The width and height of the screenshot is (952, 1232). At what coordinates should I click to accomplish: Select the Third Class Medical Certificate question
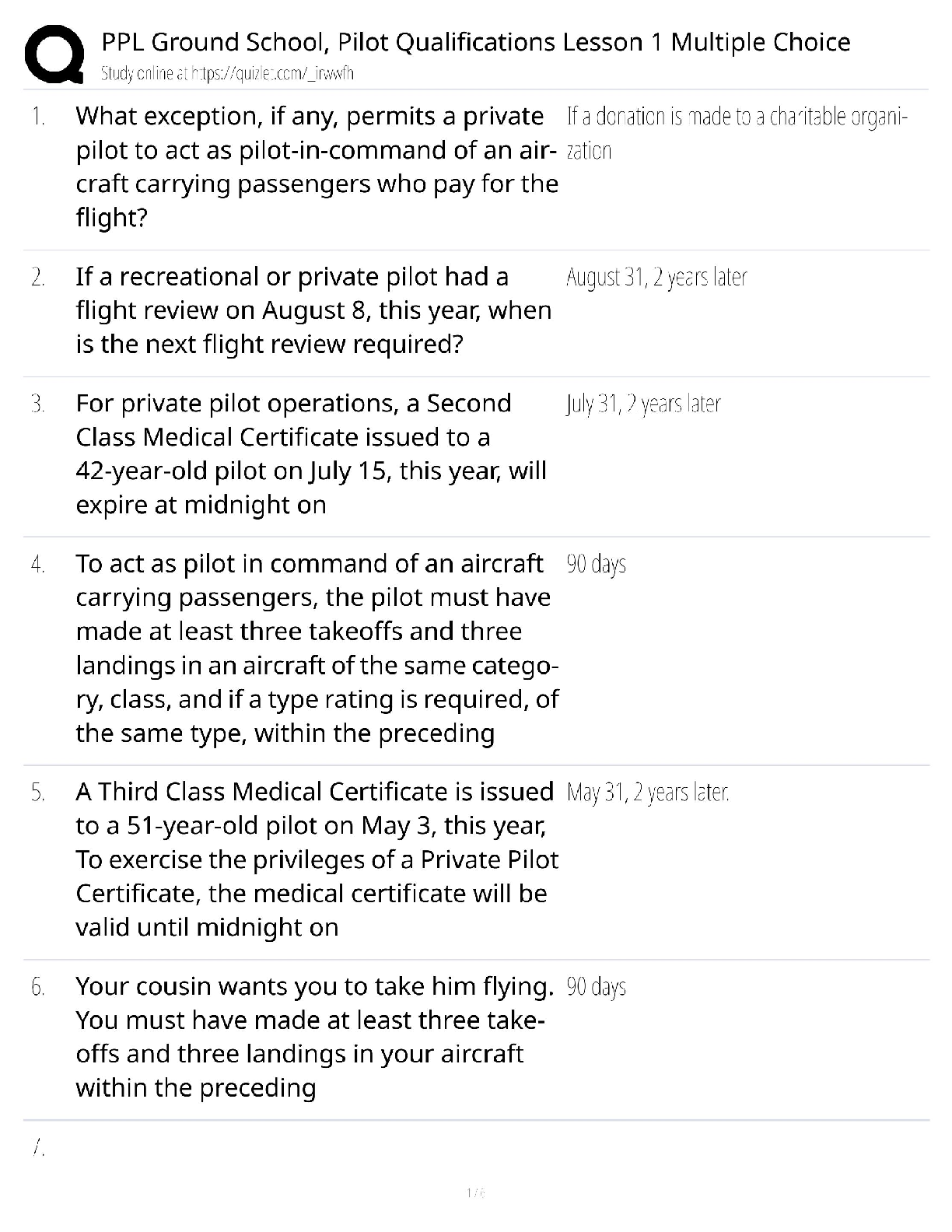(317, 859)
